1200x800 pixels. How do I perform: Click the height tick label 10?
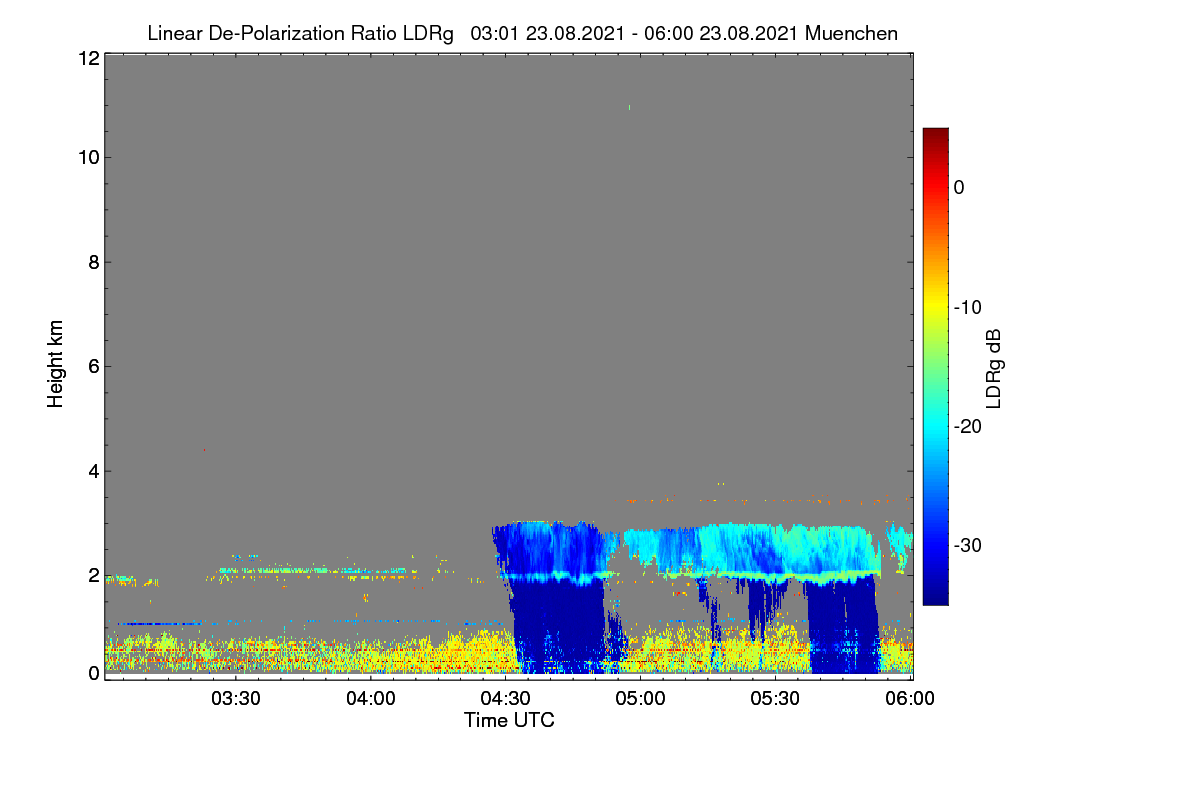88,157
